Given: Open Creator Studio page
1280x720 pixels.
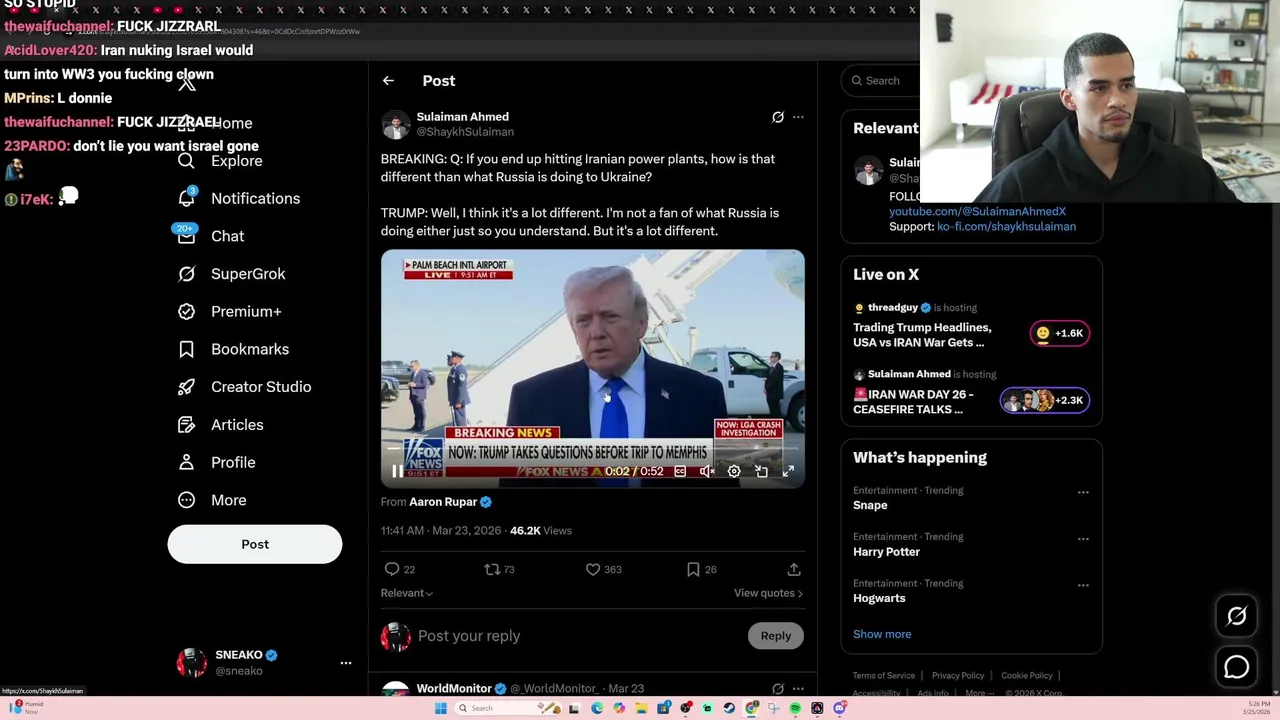Looking at the screenshot, I should click(x=261, y=387).
